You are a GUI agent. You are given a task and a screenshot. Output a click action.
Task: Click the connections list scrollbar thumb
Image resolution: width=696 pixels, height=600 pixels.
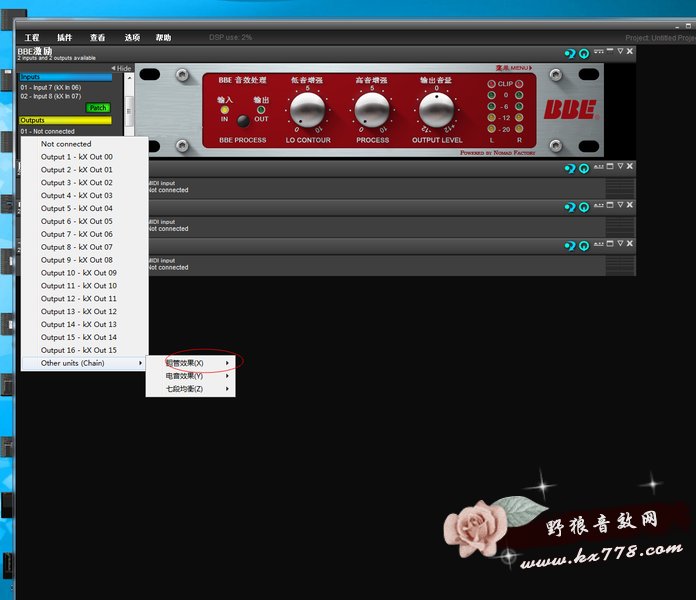tap(129, 109)
